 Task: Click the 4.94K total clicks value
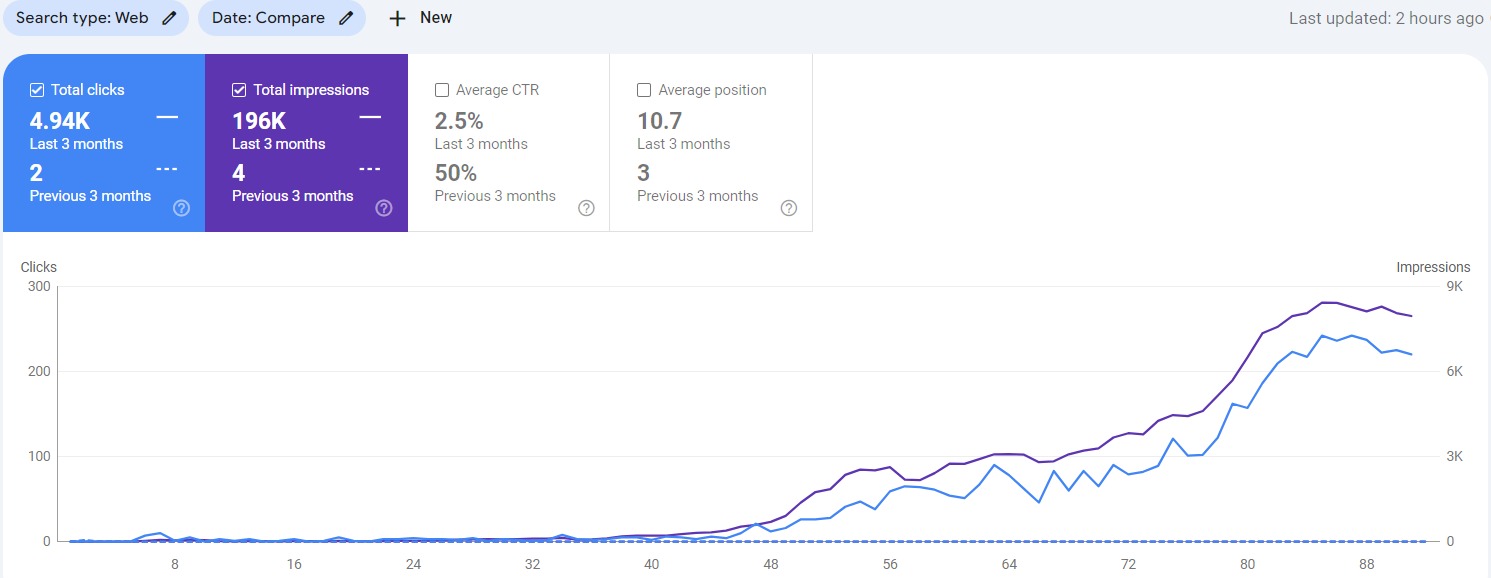click(60, 121)
